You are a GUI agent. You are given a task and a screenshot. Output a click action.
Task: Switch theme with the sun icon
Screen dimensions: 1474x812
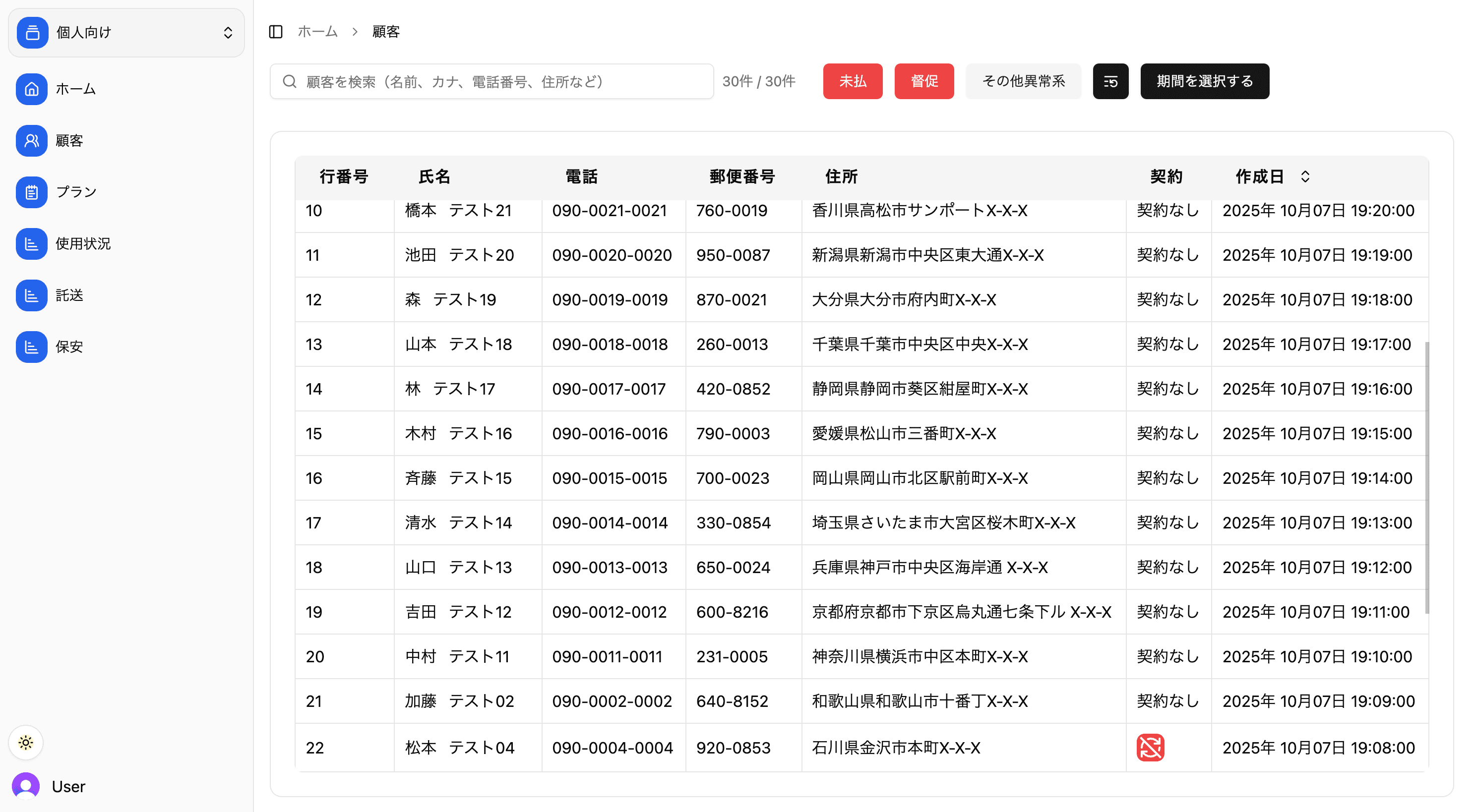[x=25, y=742]
